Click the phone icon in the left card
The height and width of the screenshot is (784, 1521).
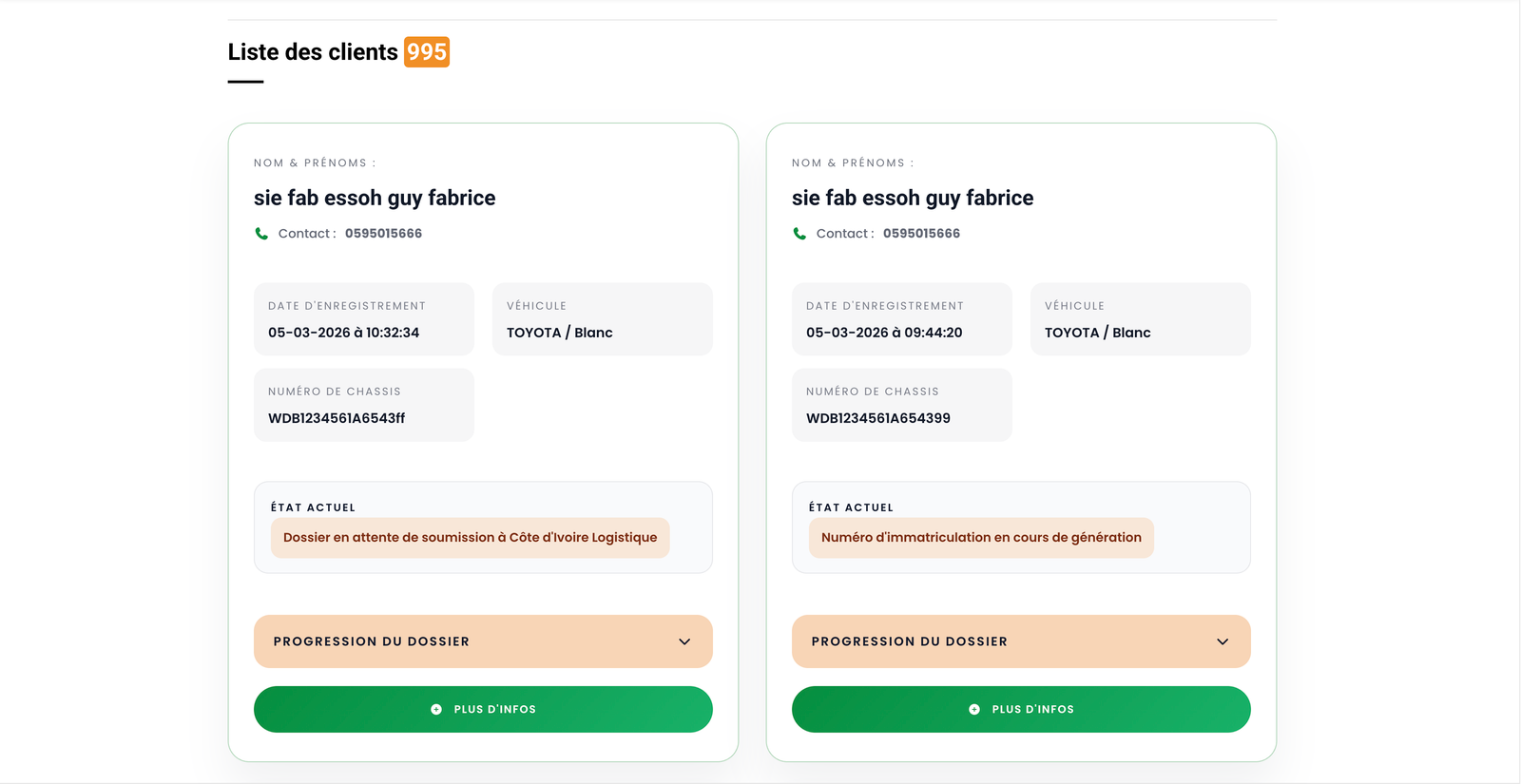(x=261, y=234)
